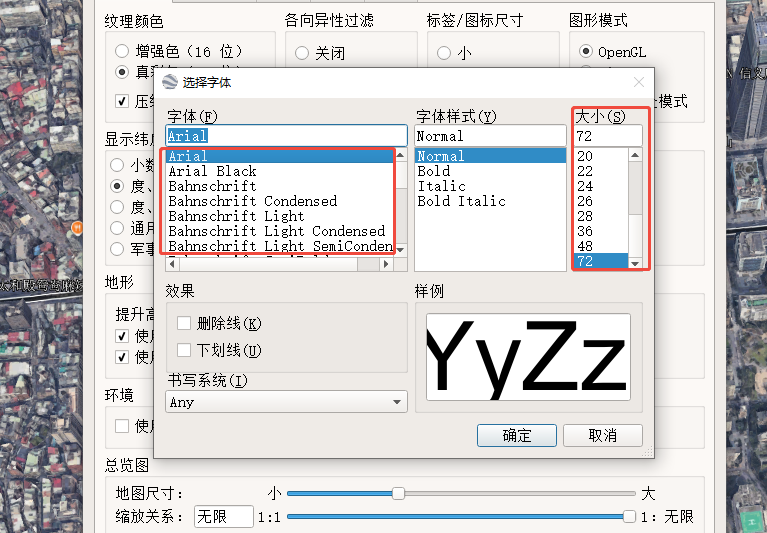The image size is (767, 533).
Task: Click the YyZz font sample preview
Action: 528,357
